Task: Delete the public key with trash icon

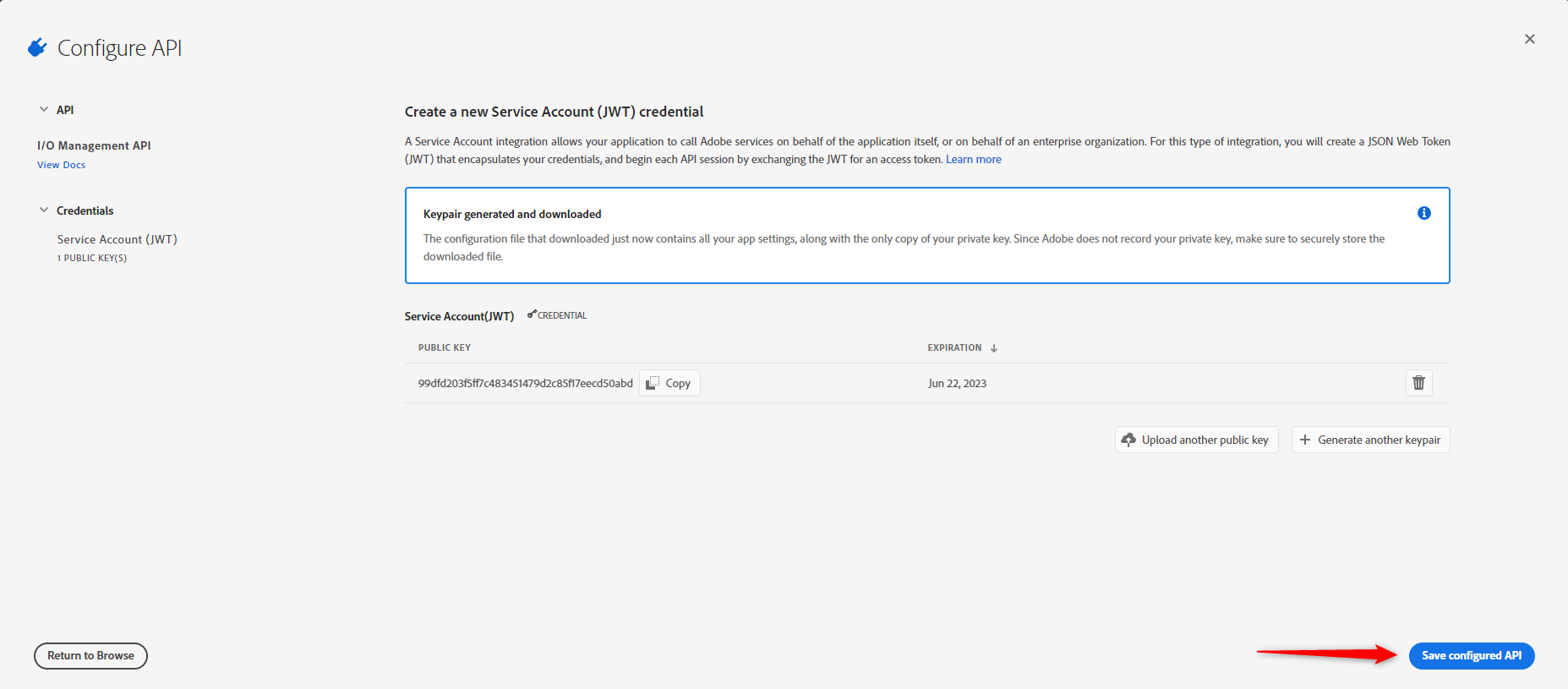Action: [x=1419, y=383]
